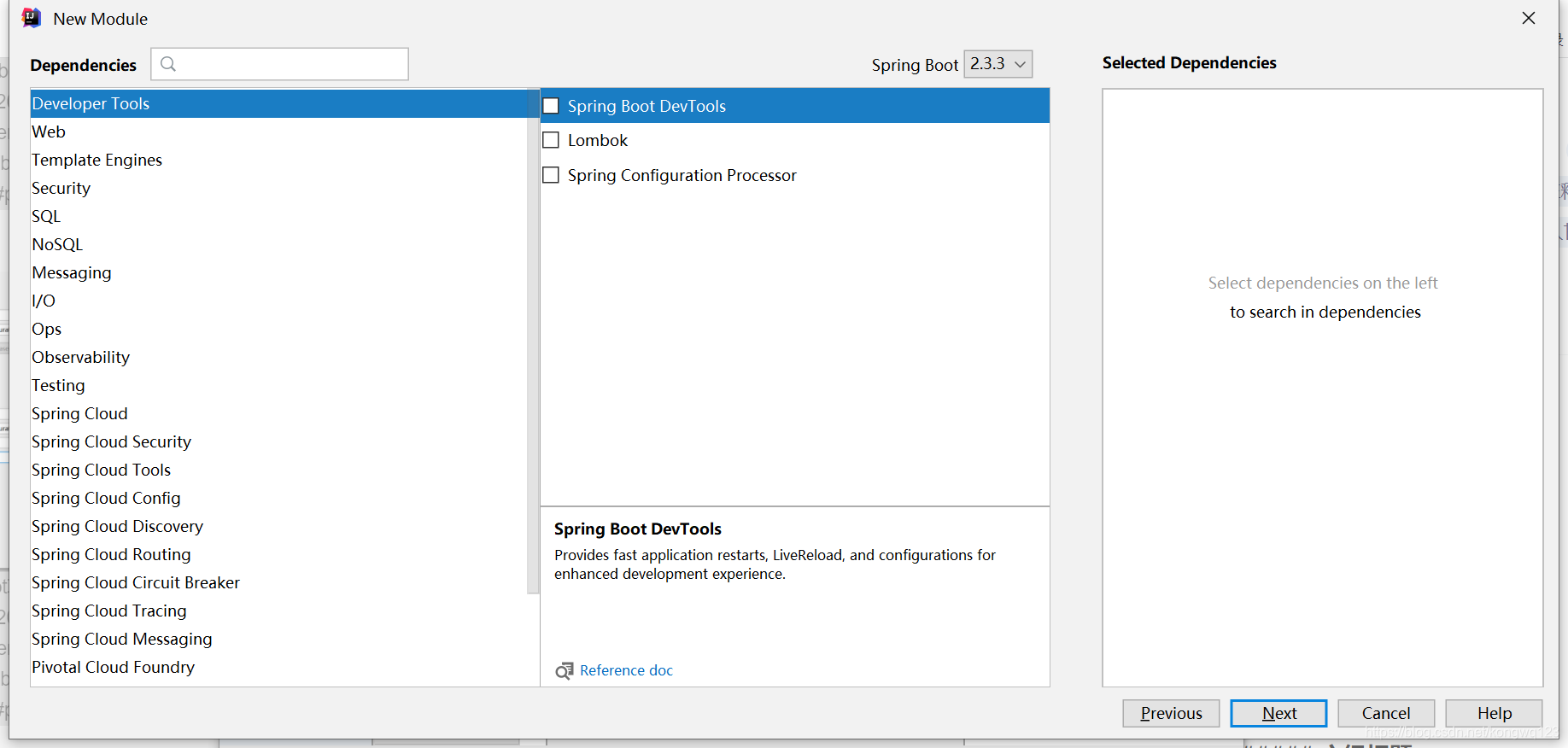Enable the Spring Boot DevTools checkbox
The image size is (1568, 748).
[x=551, y=106]
